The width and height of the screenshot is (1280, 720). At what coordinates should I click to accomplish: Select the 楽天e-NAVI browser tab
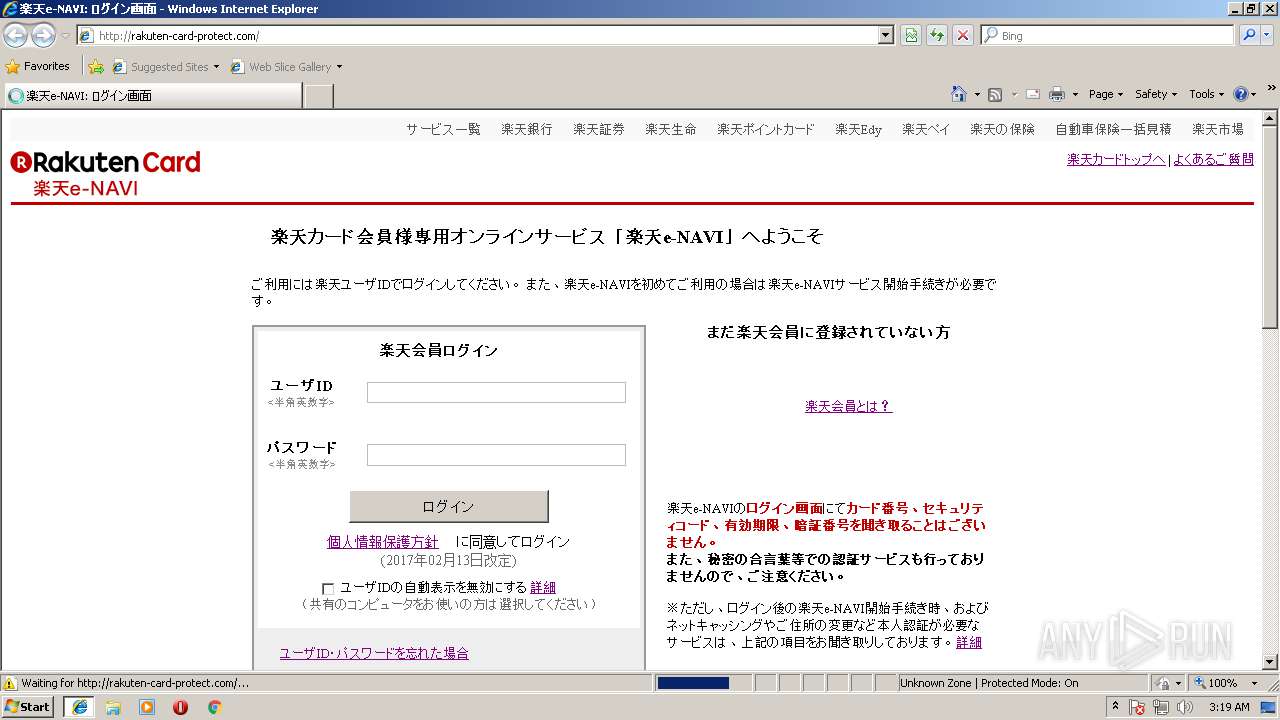click(152, 96)
